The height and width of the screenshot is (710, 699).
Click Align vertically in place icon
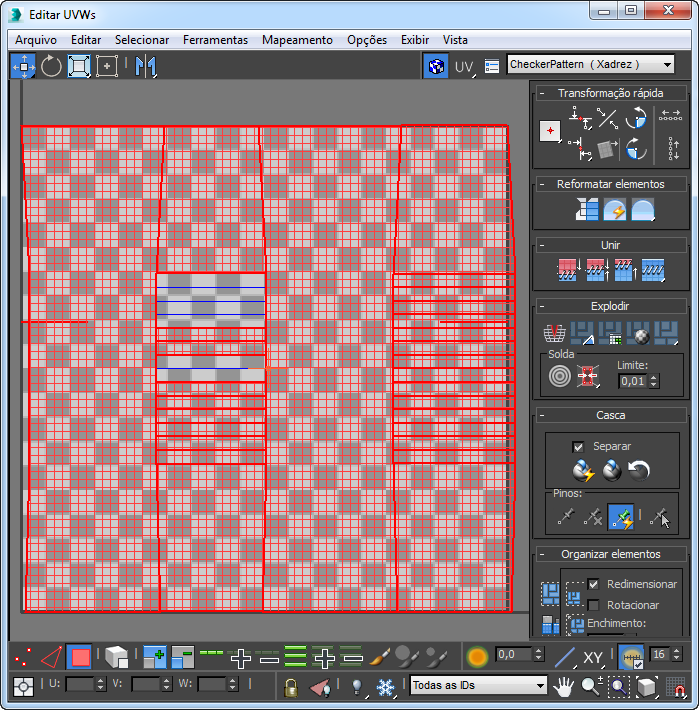click(580, 149)
